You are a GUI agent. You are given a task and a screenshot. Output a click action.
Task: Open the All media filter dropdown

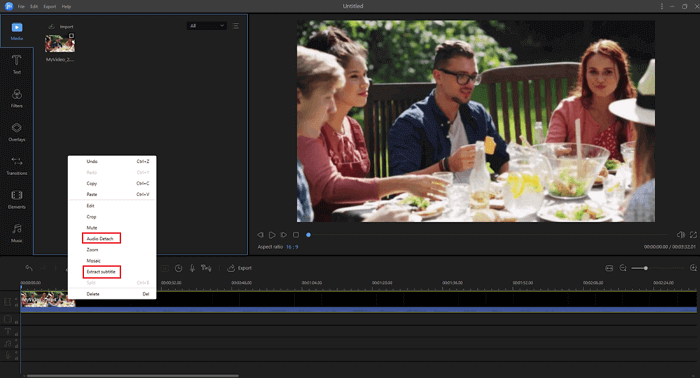[206, 26]
